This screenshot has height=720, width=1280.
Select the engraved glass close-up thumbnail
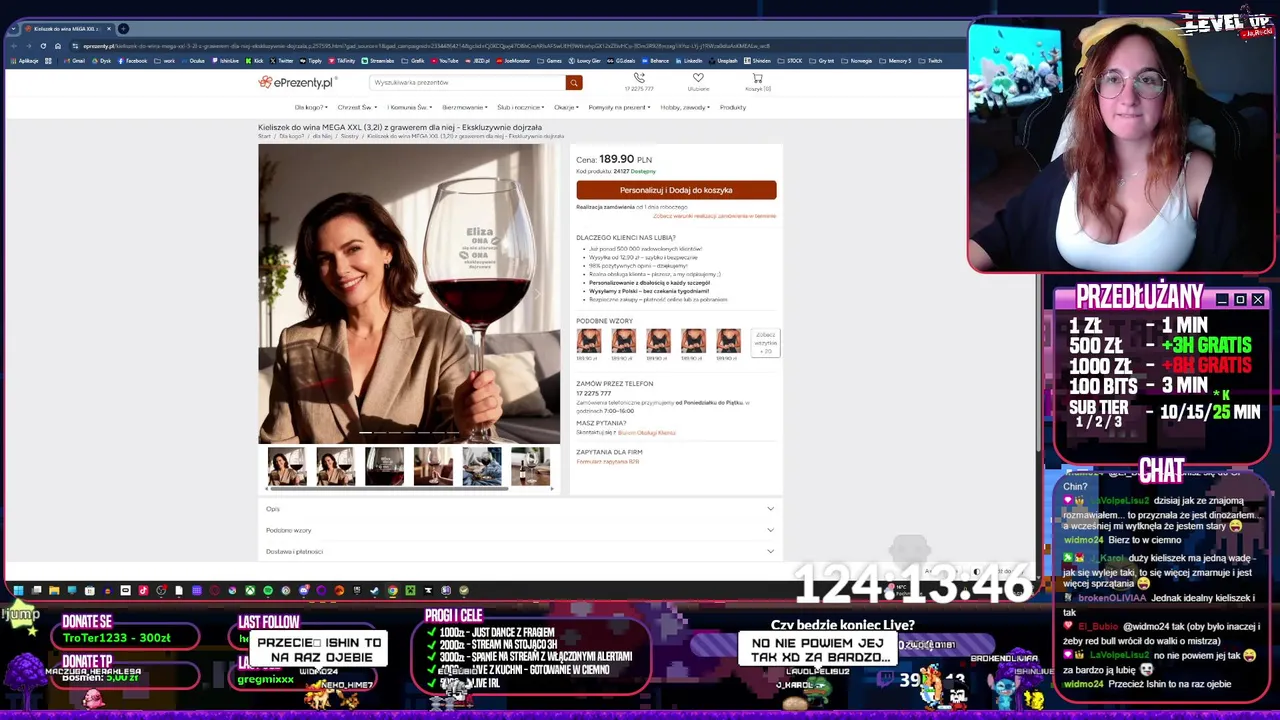tap(384, 467)
